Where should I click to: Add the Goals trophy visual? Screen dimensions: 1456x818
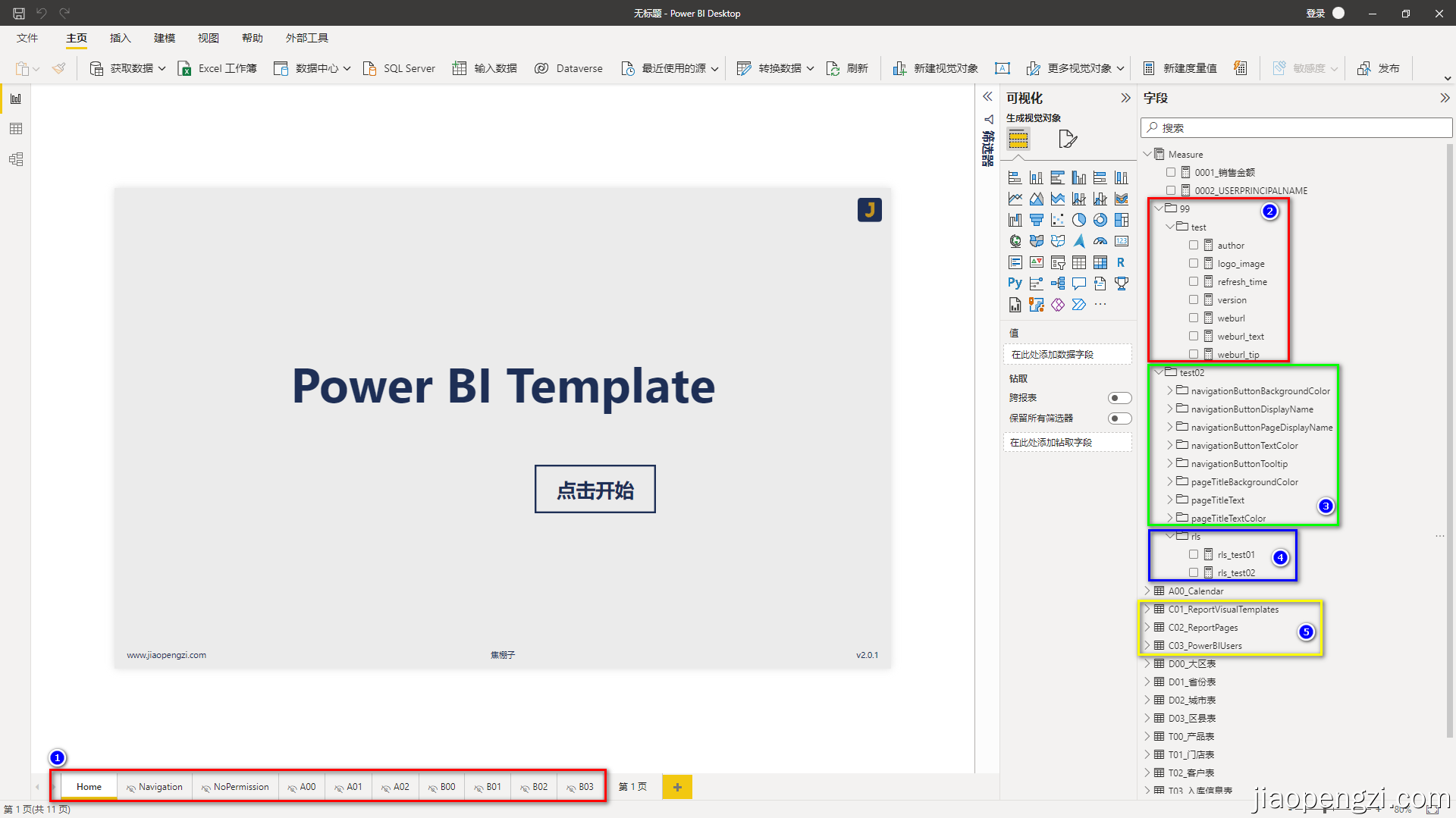point(1122,284)
